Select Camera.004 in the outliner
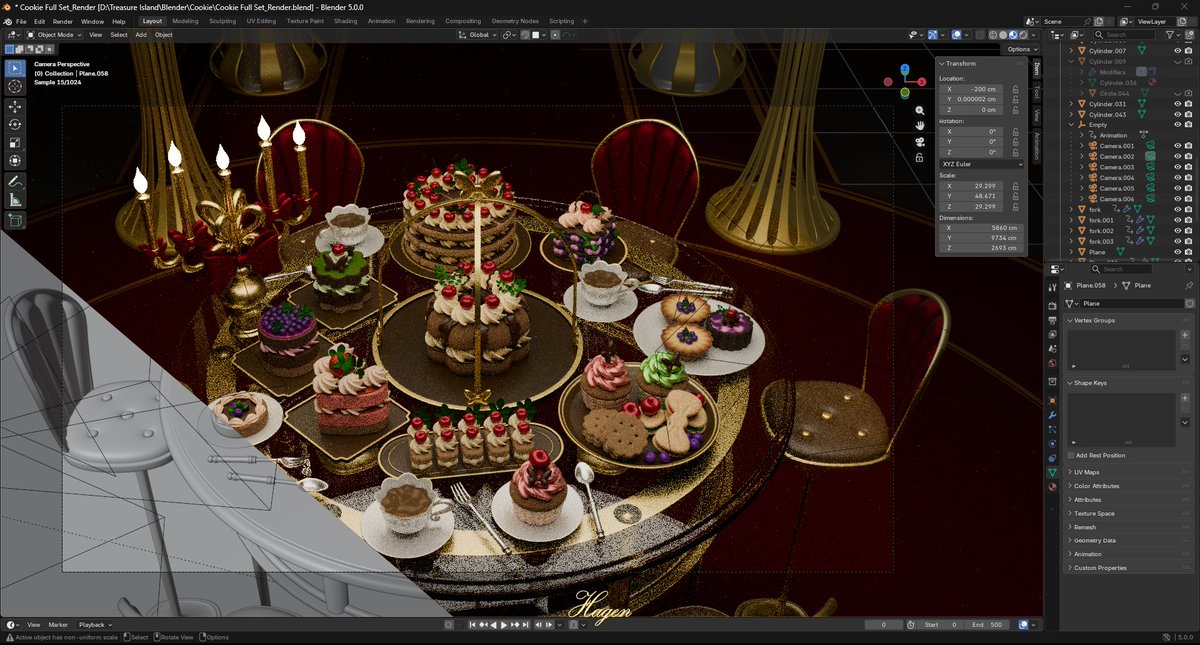 click(1117, 177)
